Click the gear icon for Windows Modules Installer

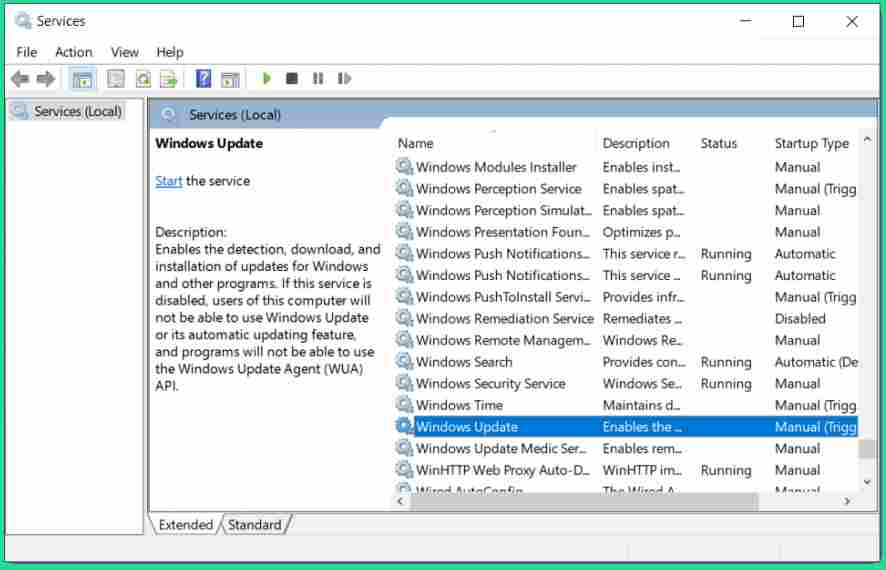(x=404, y=167)
